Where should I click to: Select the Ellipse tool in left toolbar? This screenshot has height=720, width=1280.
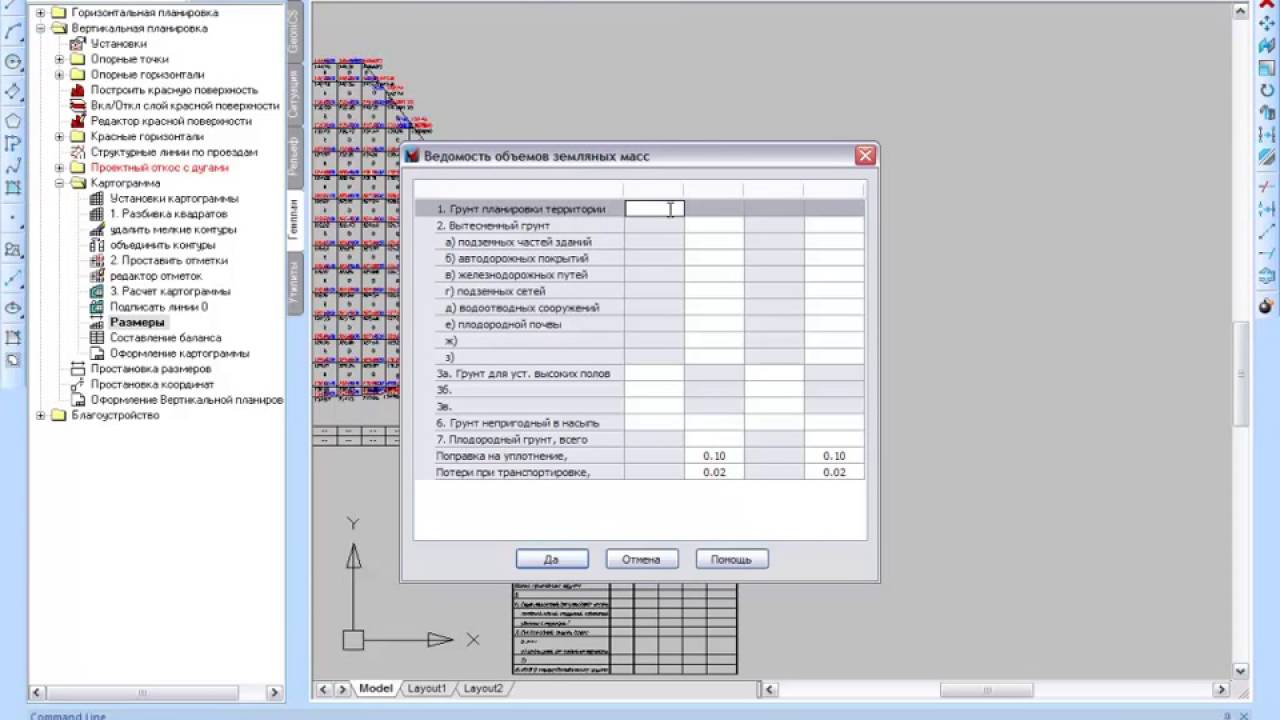[13, 308]
